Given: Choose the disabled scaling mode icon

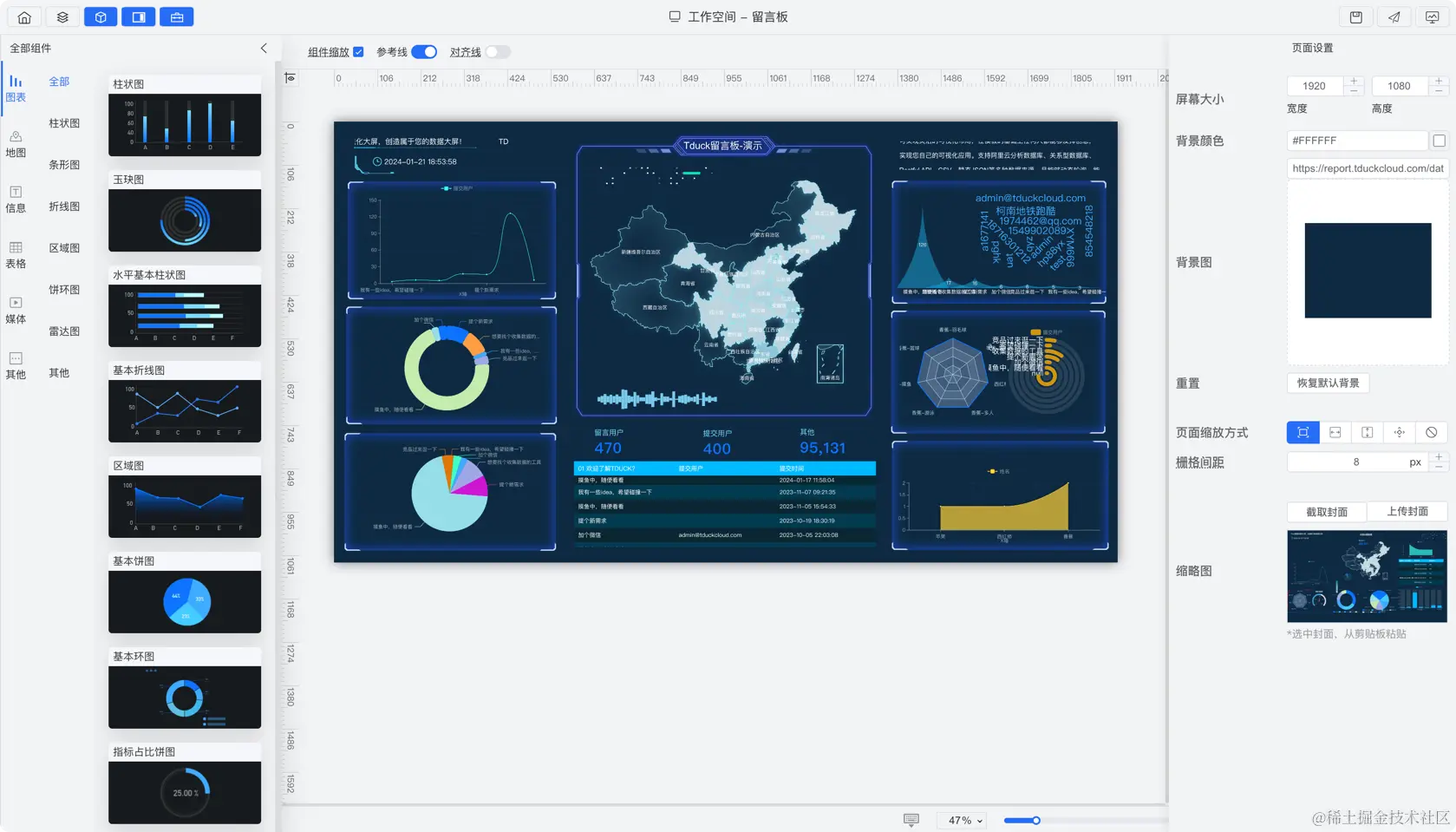Looking at the screenshot, I should 1432,432.
